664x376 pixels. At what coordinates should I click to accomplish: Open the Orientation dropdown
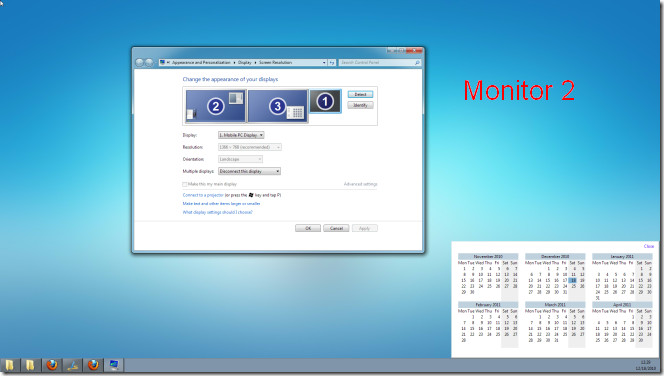click(x=240, y=159)
